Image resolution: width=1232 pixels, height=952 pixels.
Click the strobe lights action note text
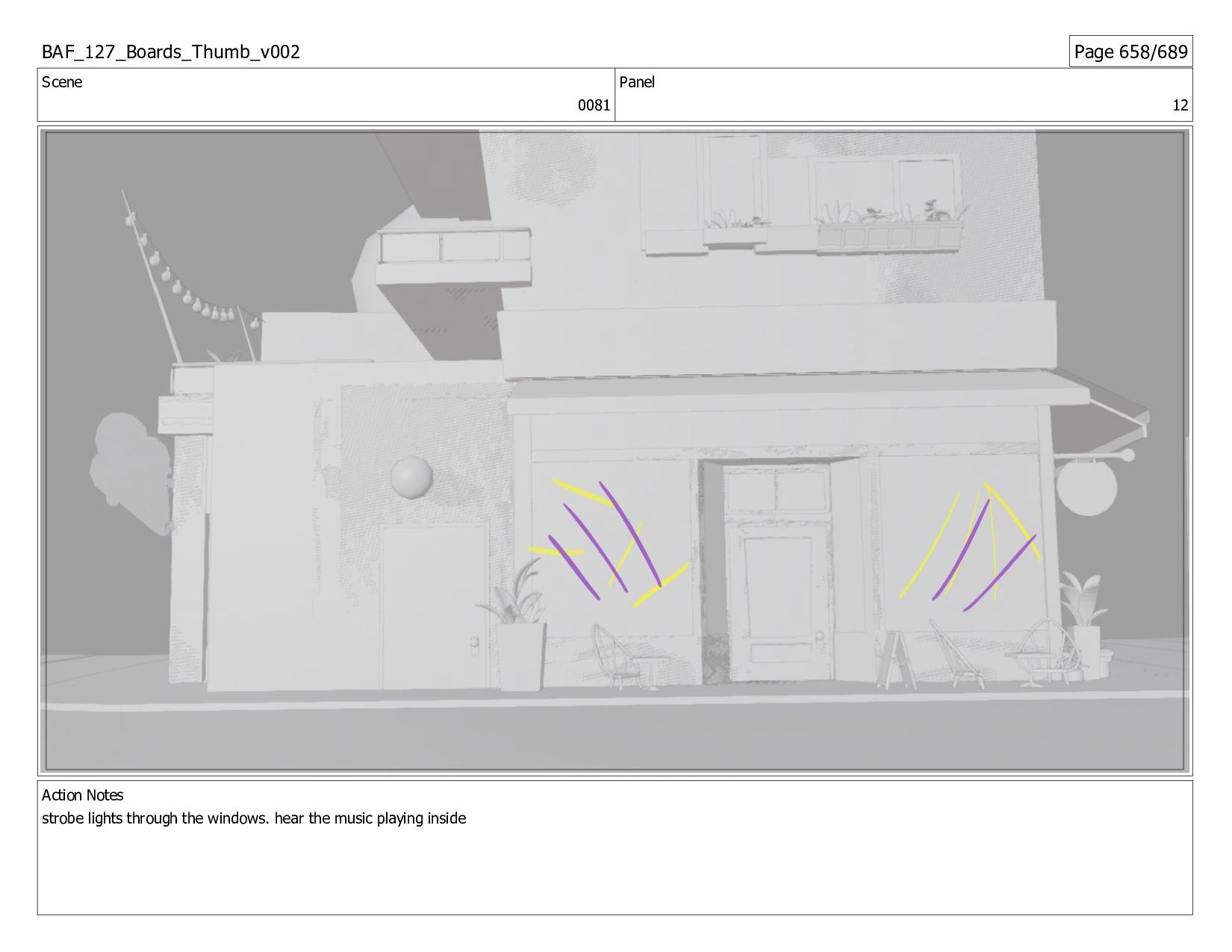pos(254,818)
